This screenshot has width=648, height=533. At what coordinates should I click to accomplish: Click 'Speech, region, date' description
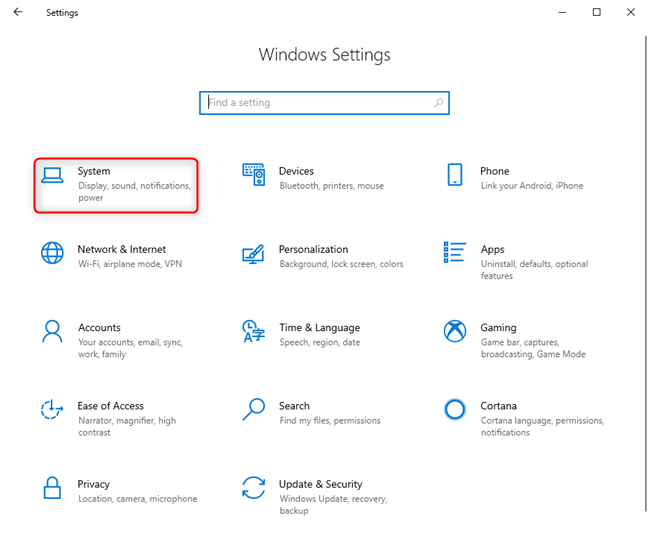point(319,343)
